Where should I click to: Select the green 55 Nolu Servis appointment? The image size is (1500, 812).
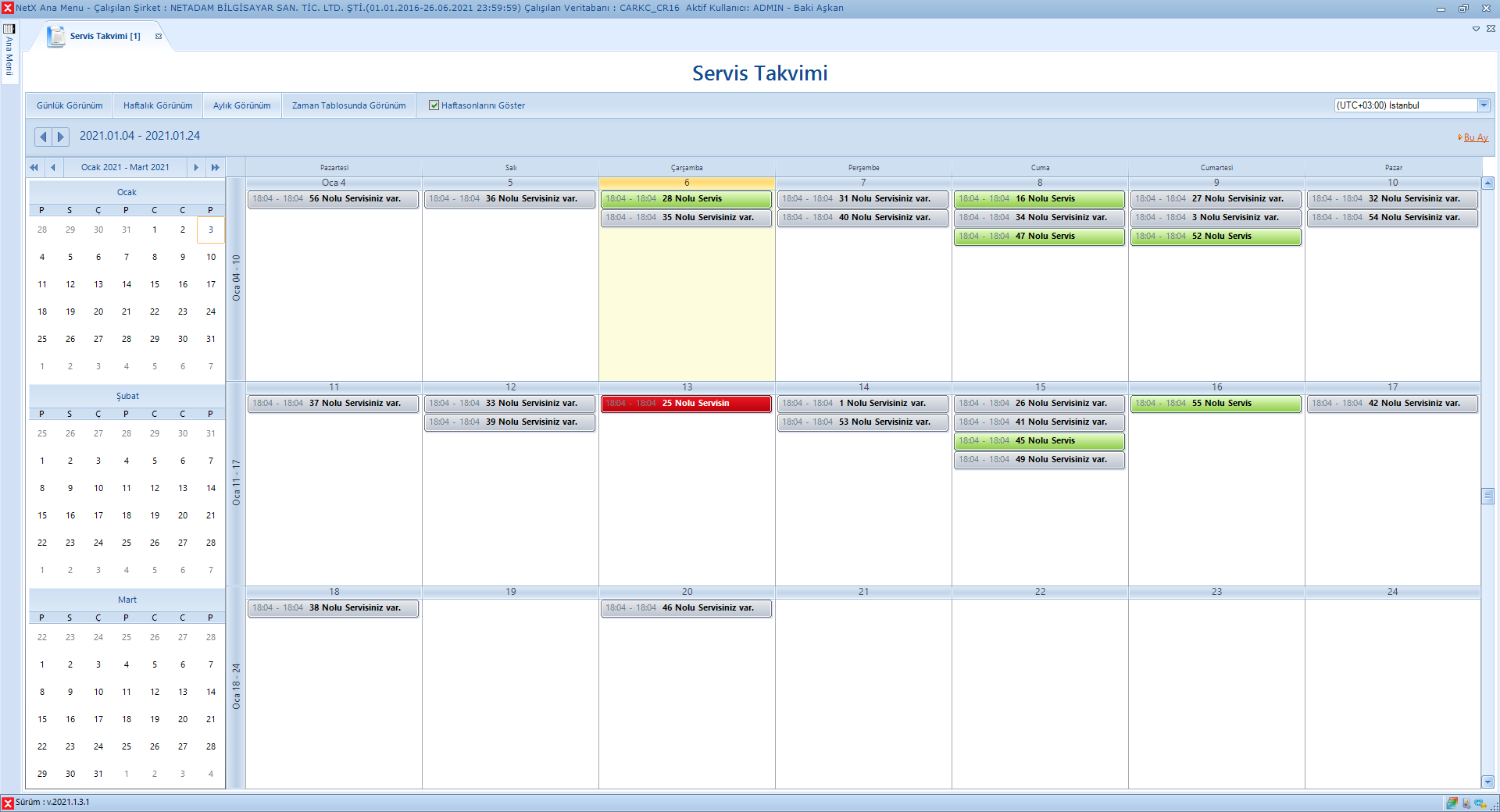point(1216,404)
